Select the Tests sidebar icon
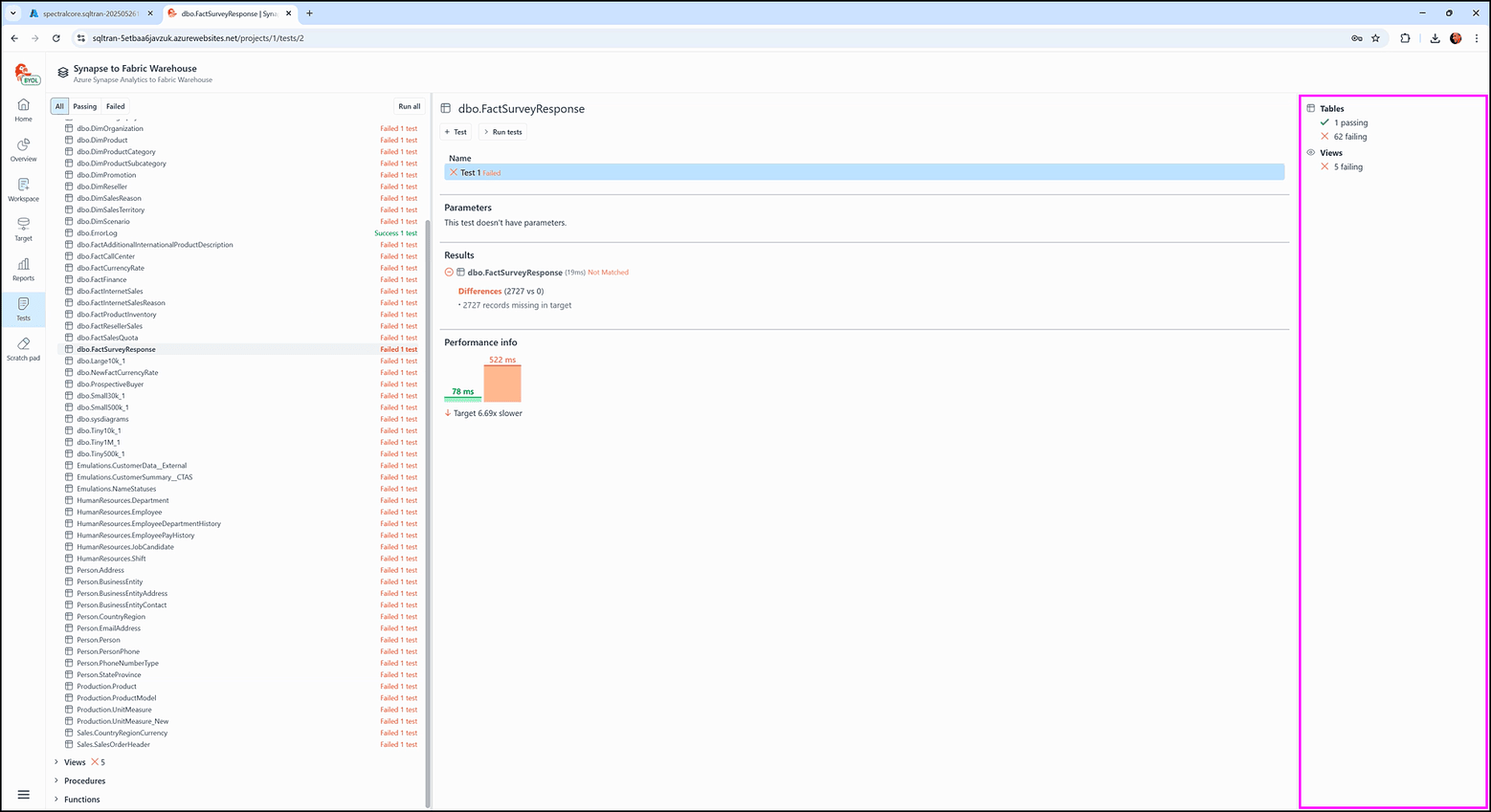 click(23, 309)
